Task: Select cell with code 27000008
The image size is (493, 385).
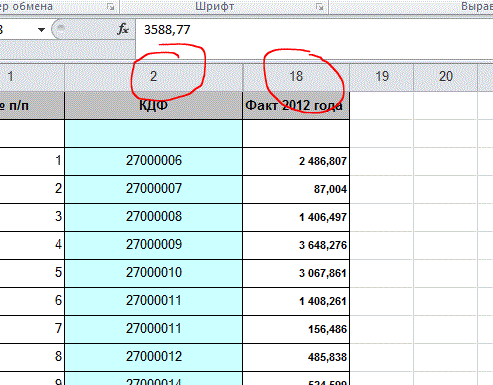Action: [x=153, y=217]
